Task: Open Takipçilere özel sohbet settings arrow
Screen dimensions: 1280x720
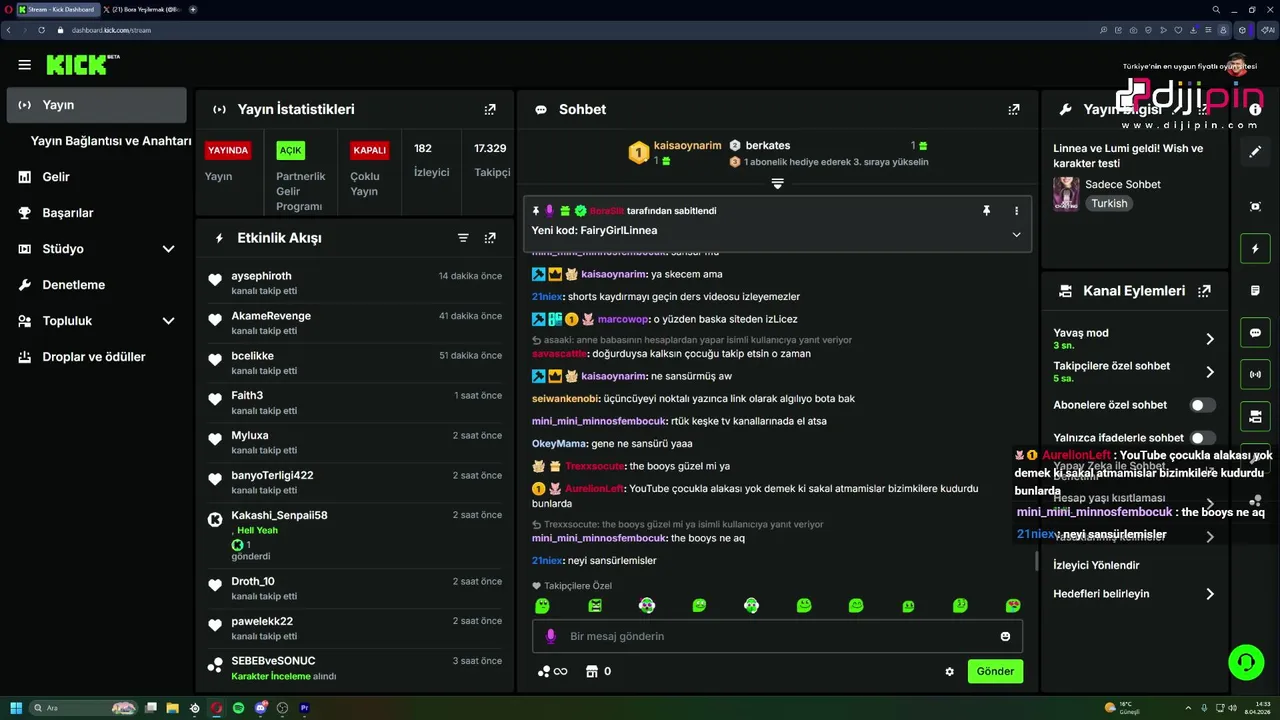Action: (x=1210, y=372)
